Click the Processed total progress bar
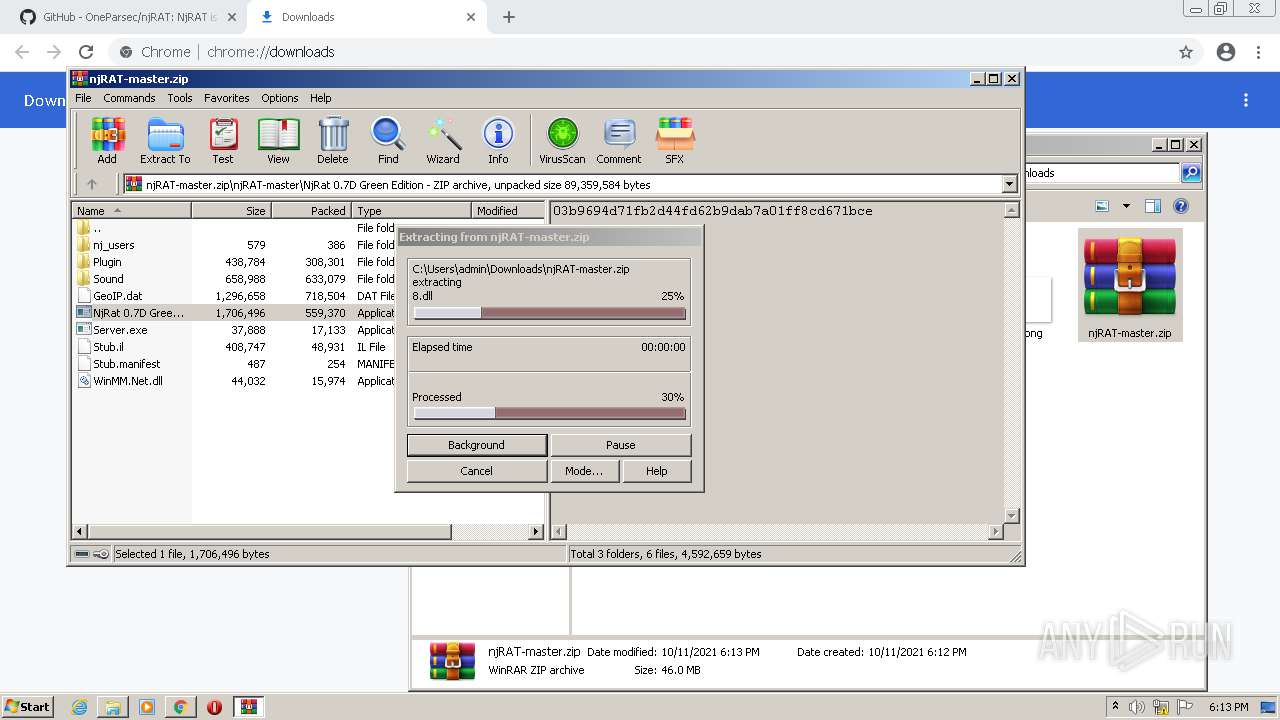The height and width of the screenshot is (720, 1280). point(549,413)
